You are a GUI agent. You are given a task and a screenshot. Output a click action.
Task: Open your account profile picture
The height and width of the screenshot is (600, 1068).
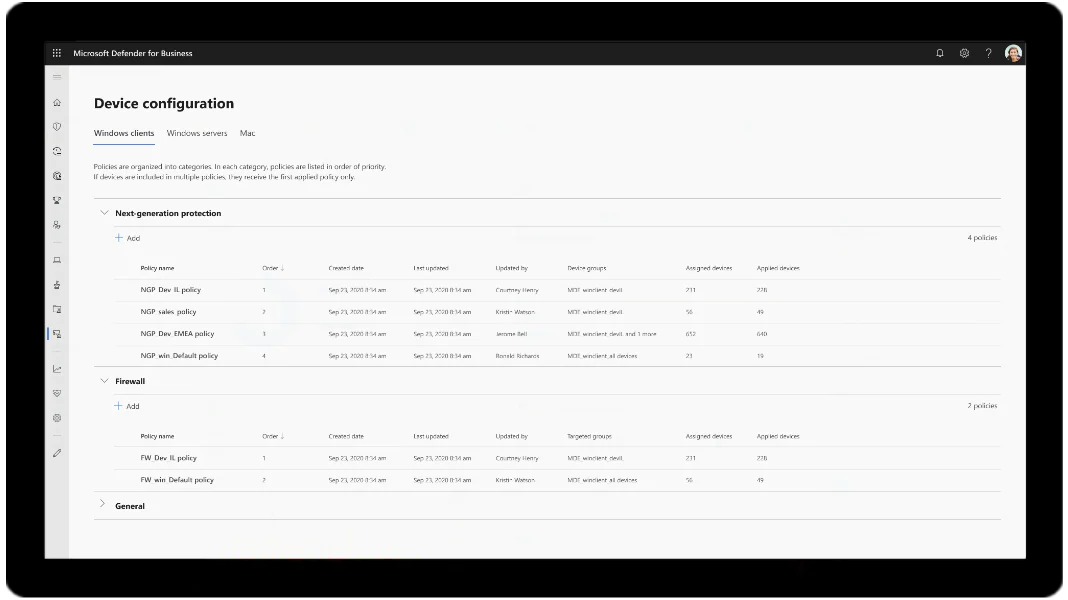[x=1013, y=52]
